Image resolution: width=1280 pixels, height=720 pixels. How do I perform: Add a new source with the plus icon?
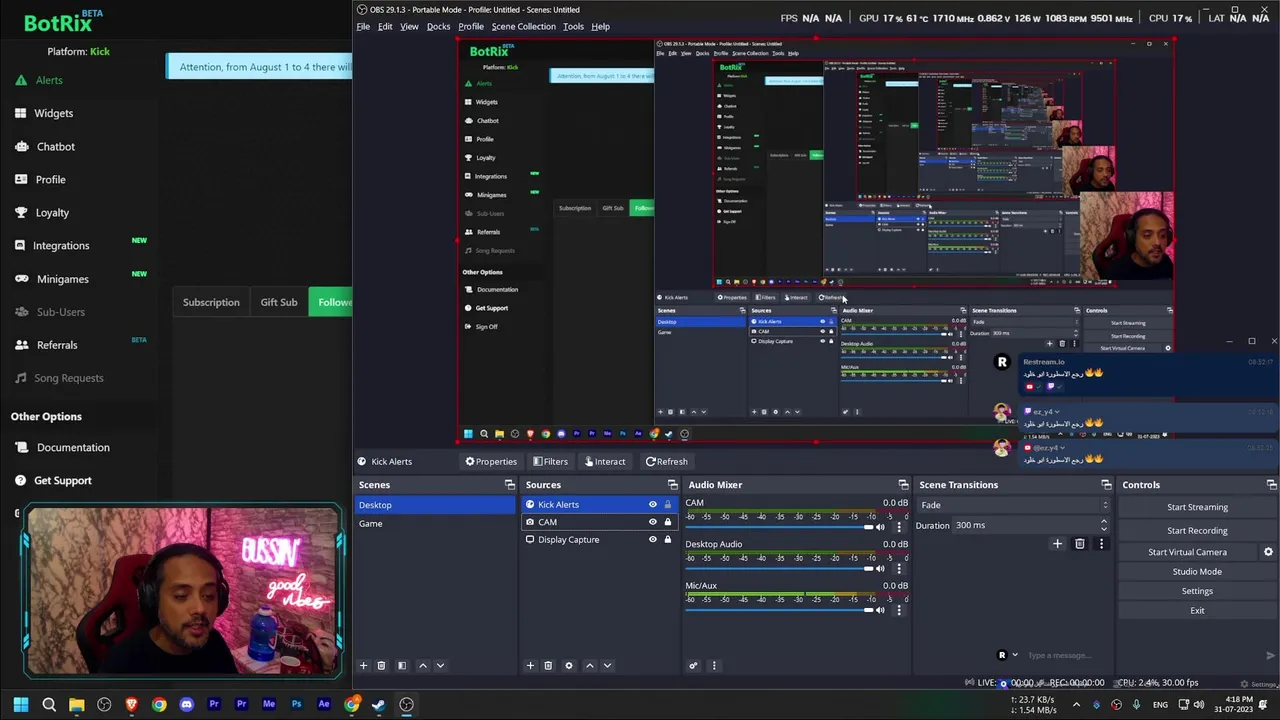[530, 666]
